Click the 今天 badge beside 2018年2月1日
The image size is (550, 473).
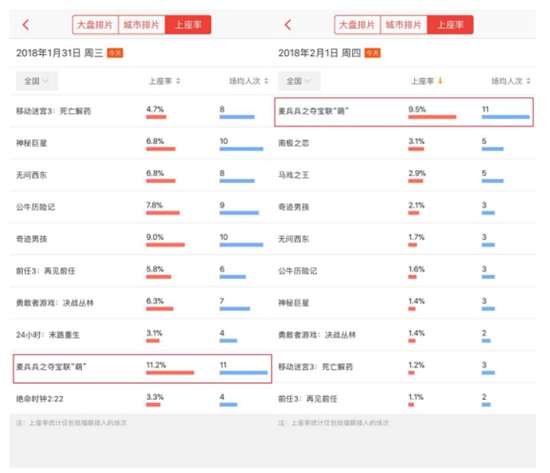coord(373,53)
